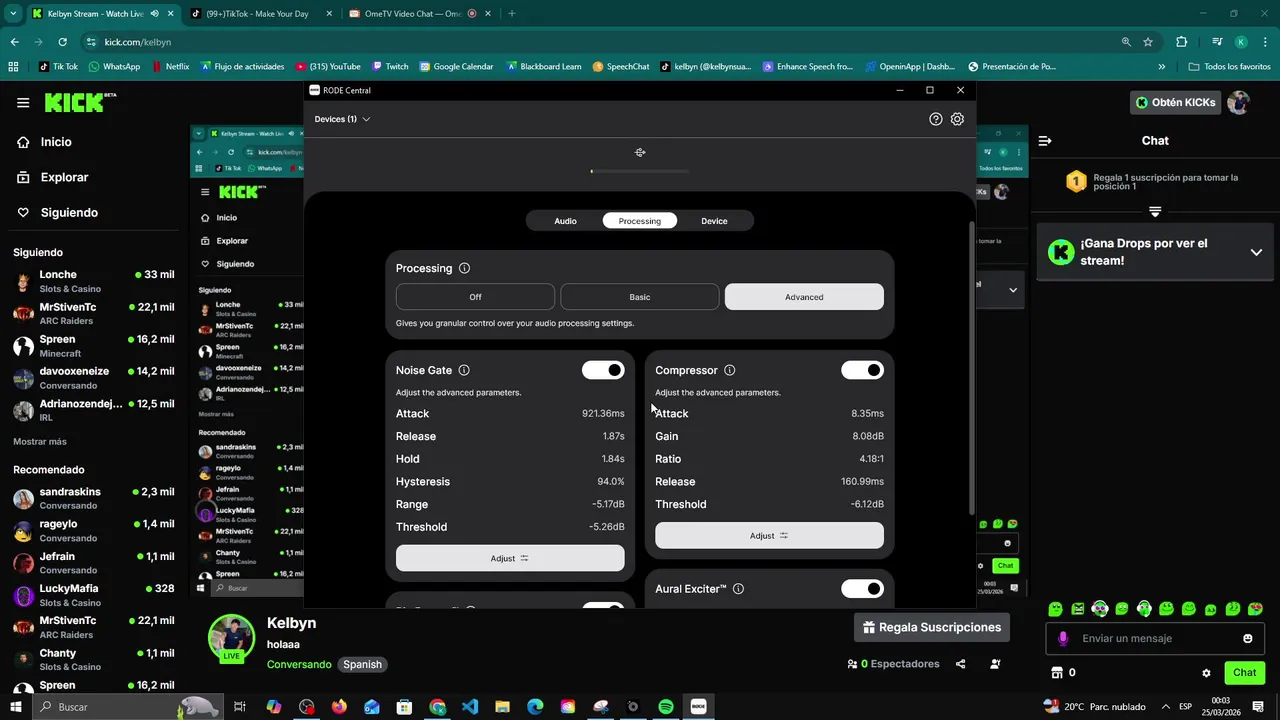Open File Explorer from the taskbar
This screenshot has width=1280, height=720.
pos(503,707)
